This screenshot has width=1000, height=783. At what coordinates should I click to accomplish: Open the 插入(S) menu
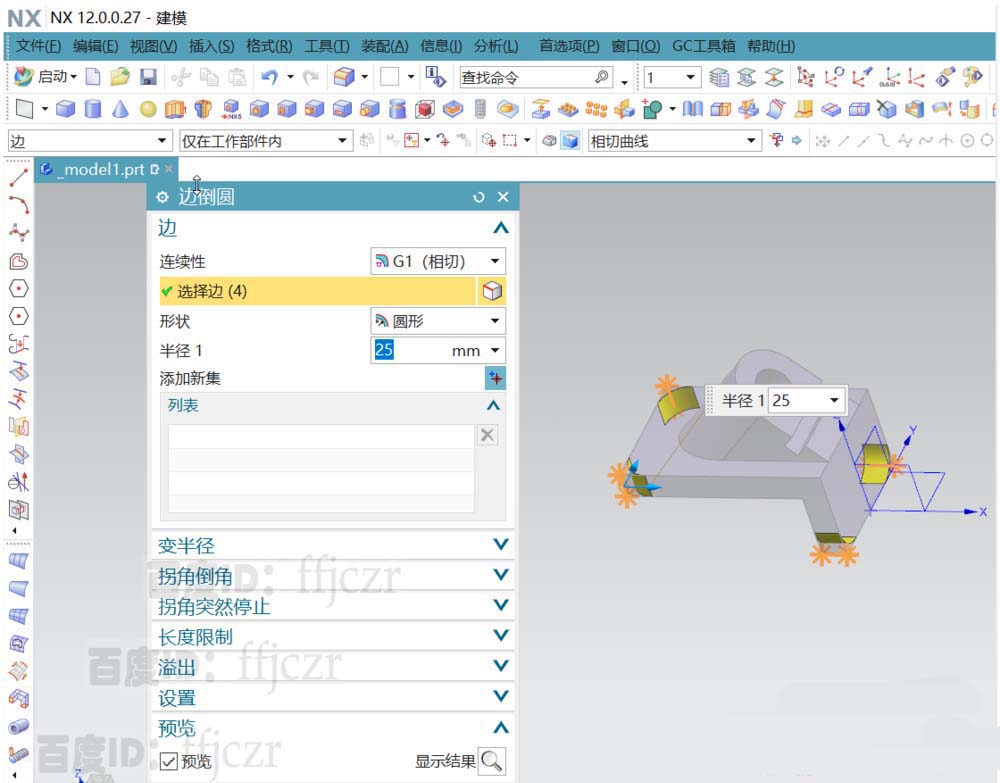click(211, 46)
